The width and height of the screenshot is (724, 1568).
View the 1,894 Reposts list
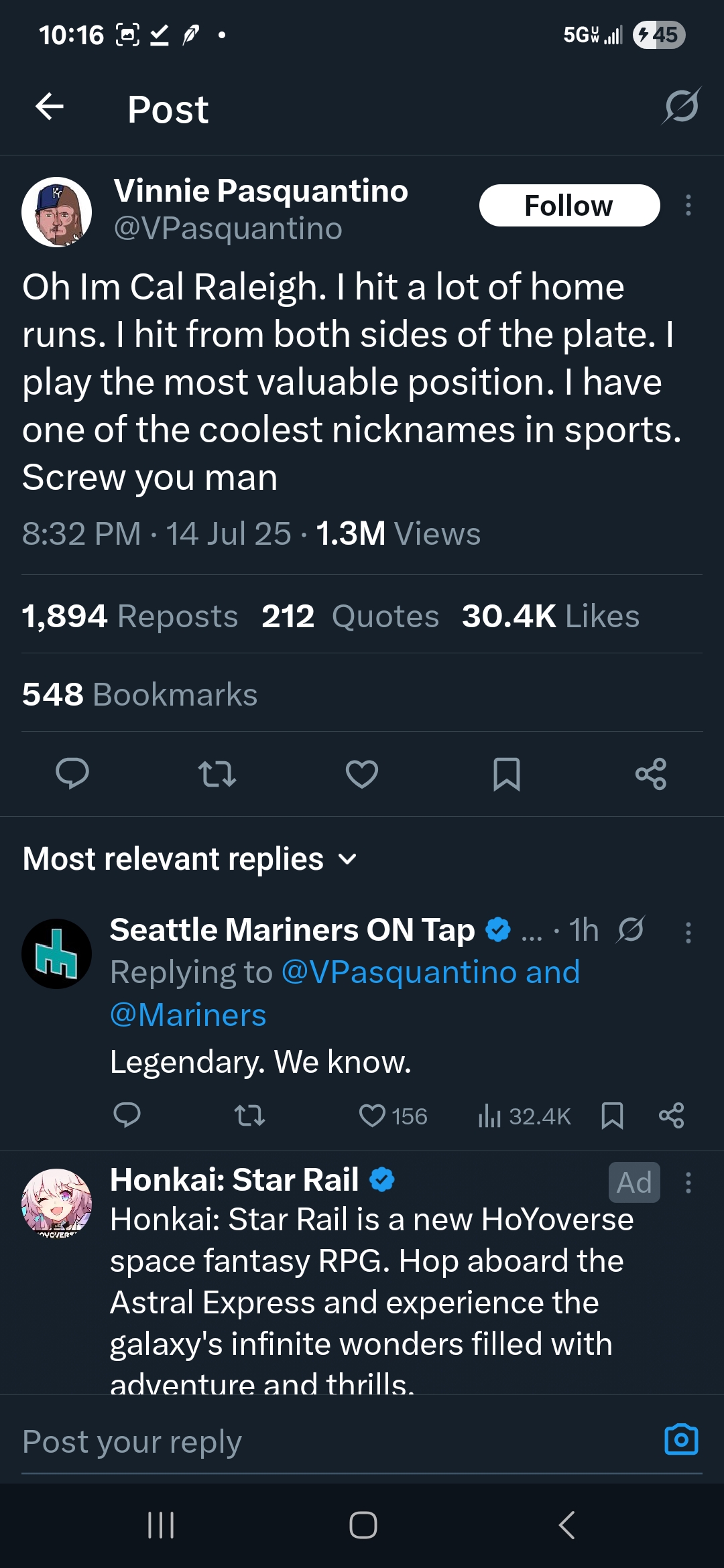click(130, 616)
